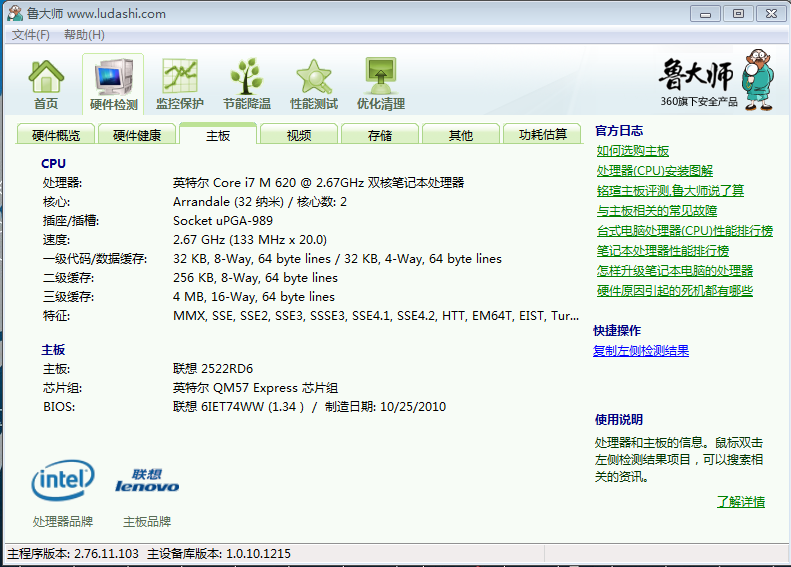
Task: Select the 2.67 GHz (133 MHz x 20.0) speed
Action: (250, 240)
